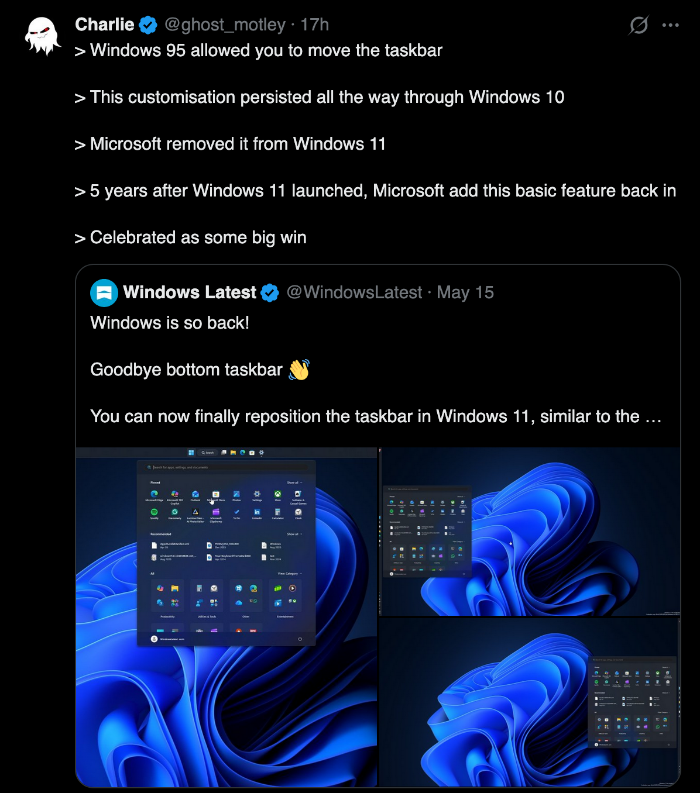Viewport: 700px width, 793px height.
Task: Expand the truncated quoted post text ellipsis
Action: [x=653, y=417]
